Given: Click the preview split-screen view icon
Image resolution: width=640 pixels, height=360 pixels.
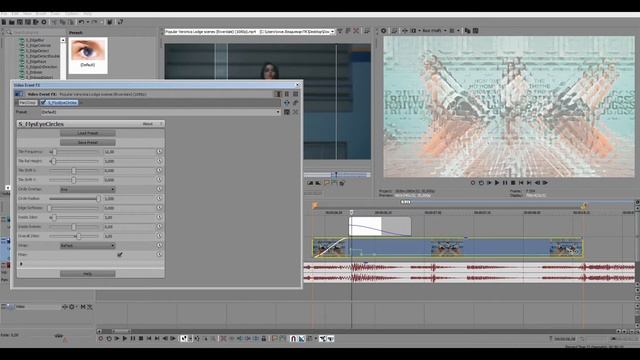Looking at the screenshot, I should point(413,31).
